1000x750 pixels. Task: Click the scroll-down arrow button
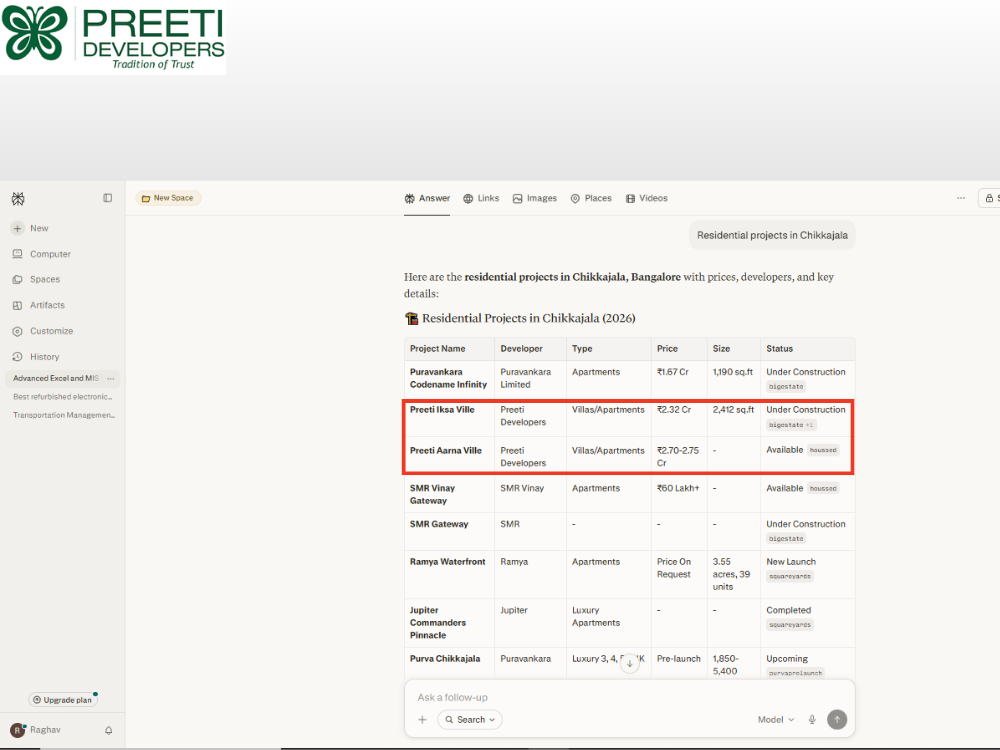(629, 663)
